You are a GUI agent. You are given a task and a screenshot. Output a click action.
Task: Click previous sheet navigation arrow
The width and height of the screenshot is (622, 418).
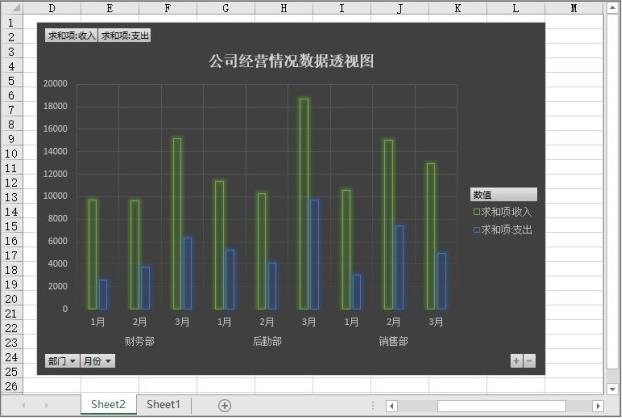tap(24, 405)
